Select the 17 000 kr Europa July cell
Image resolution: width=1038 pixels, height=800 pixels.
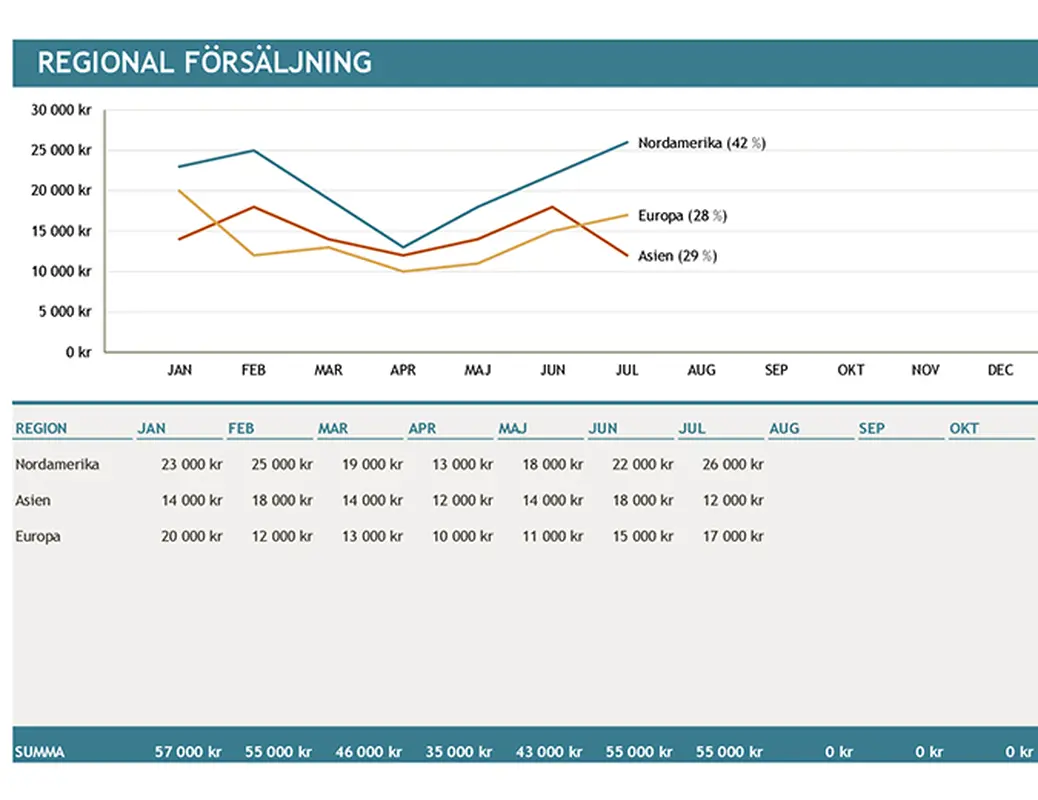(732, 536)
